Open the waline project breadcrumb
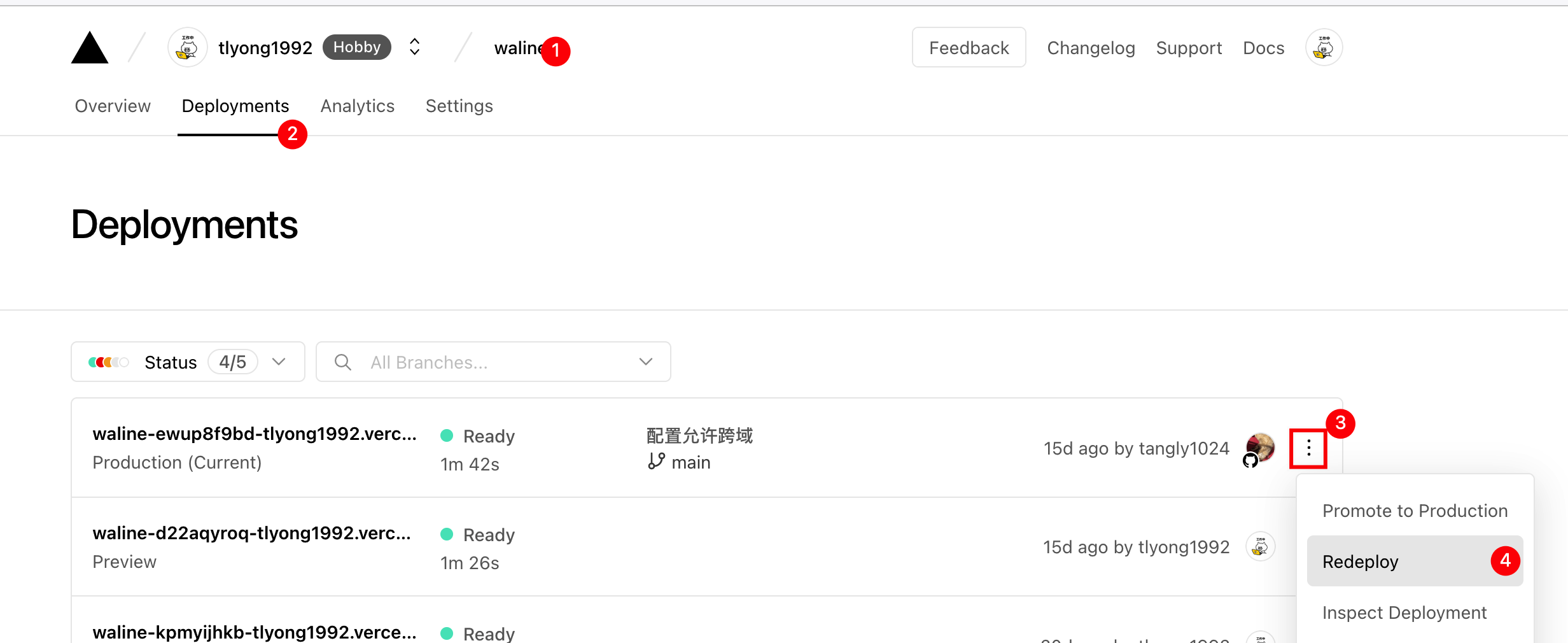 [519, 48]
